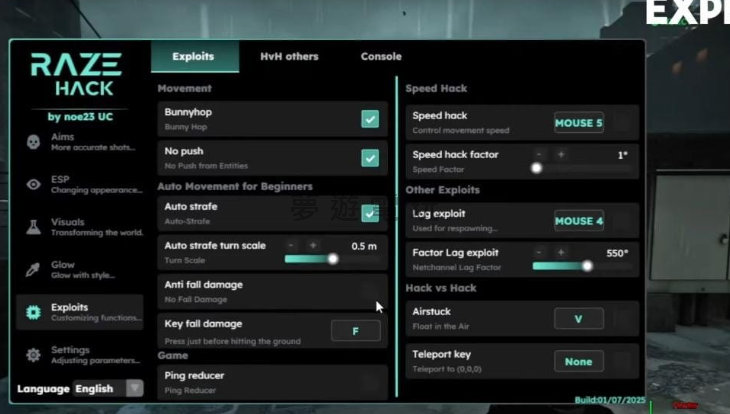Expand the Language dropdown showing English
Image resolution: width=730 pixels, height=414 pixels.
tap(108, 388)
